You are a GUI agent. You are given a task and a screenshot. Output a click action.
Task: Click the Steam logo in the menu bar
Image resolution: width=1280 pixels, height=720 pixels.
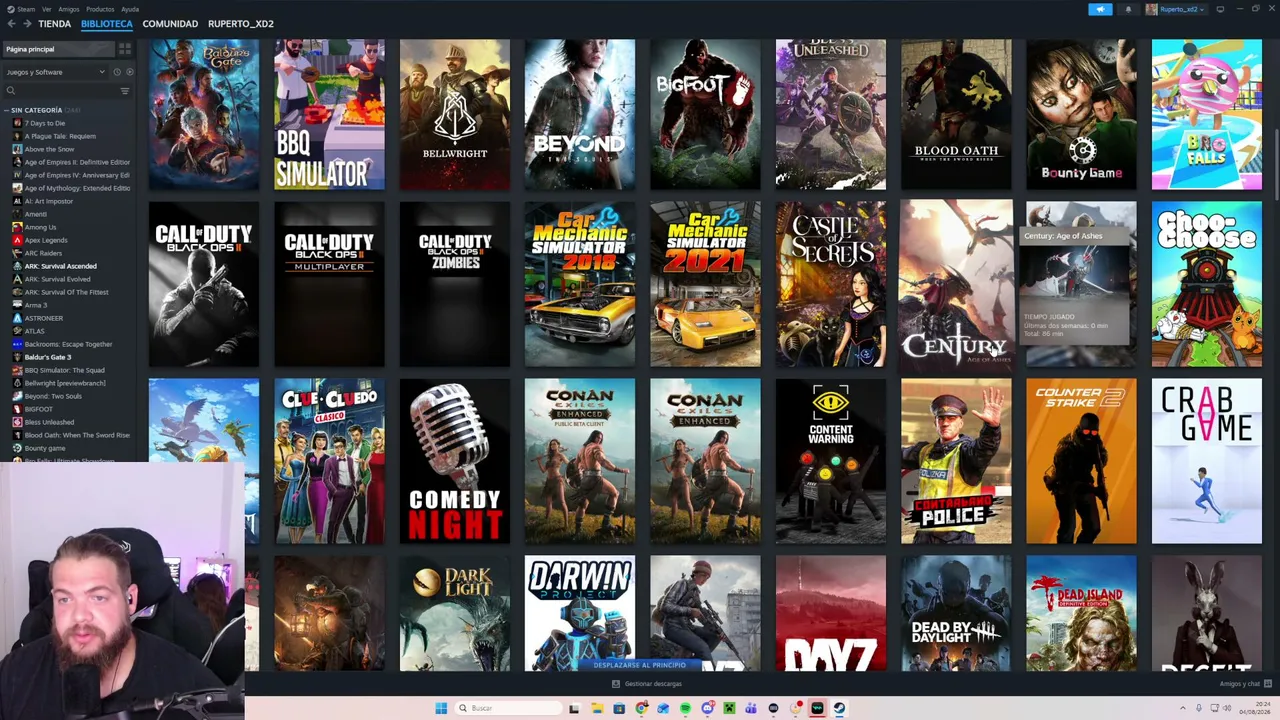tap(9, 9)
